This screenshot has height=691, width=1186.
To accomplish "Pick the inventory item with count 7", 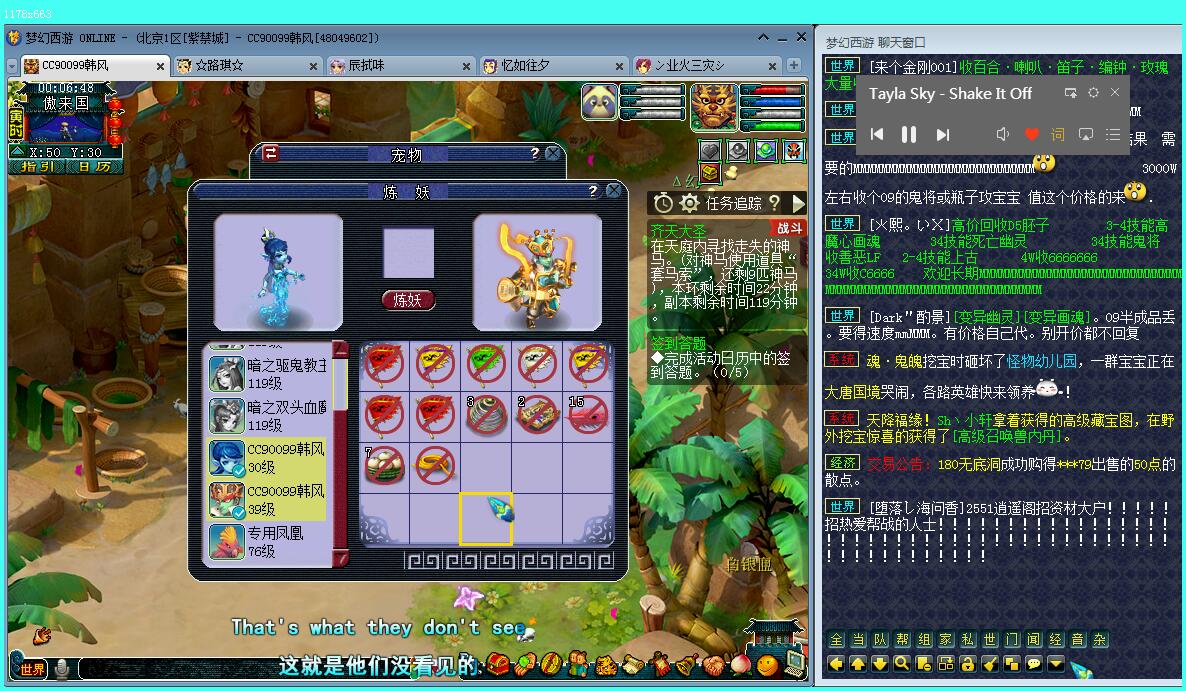I will (x=384, y=464).
